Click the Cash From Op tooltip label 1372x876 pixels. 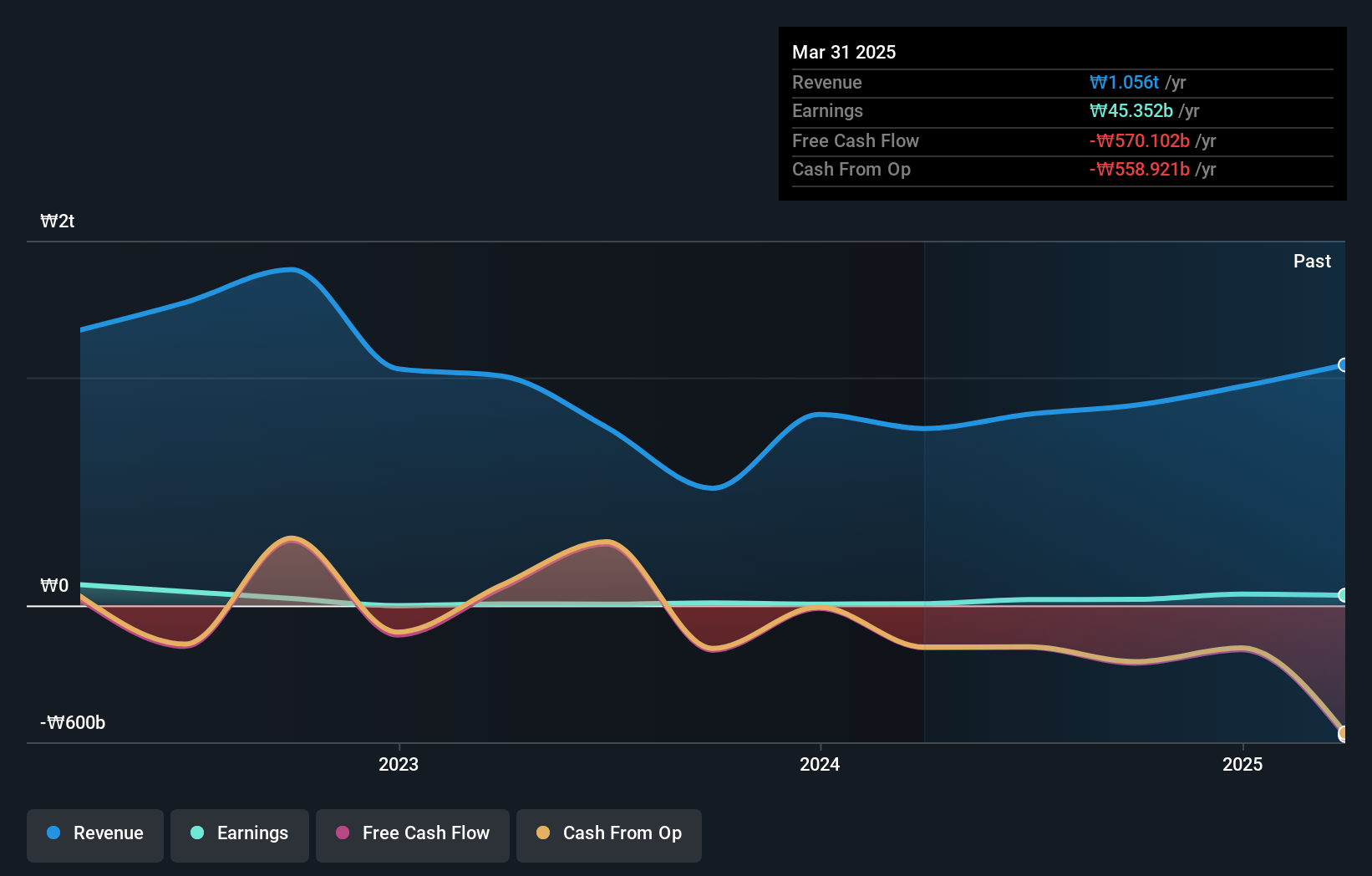point(851,169)
